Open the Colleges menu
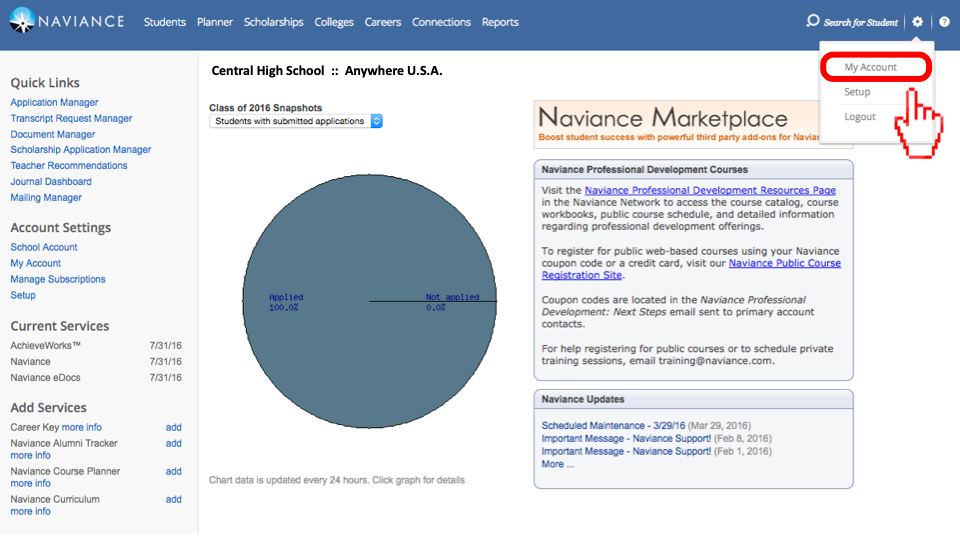The height and width of the screenshot is (540, 960). (334, 22)
